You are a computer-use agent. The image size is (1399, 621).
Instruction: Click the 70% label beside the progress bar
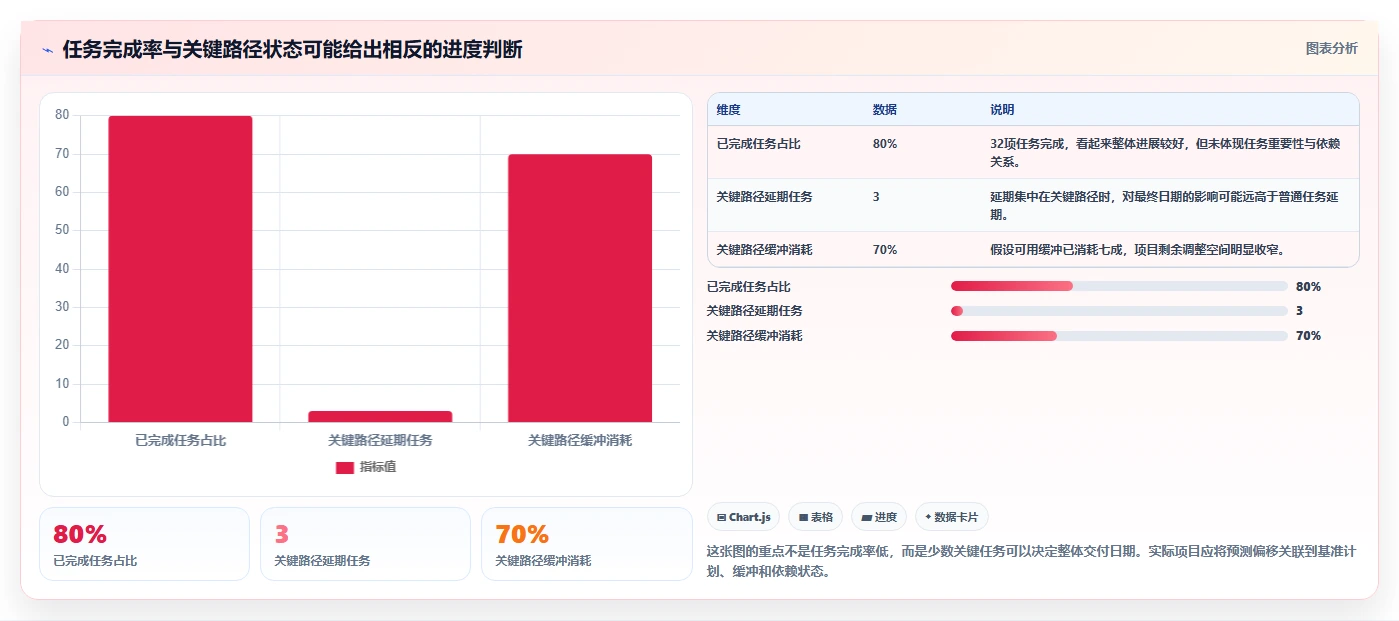coord(1308,336)
